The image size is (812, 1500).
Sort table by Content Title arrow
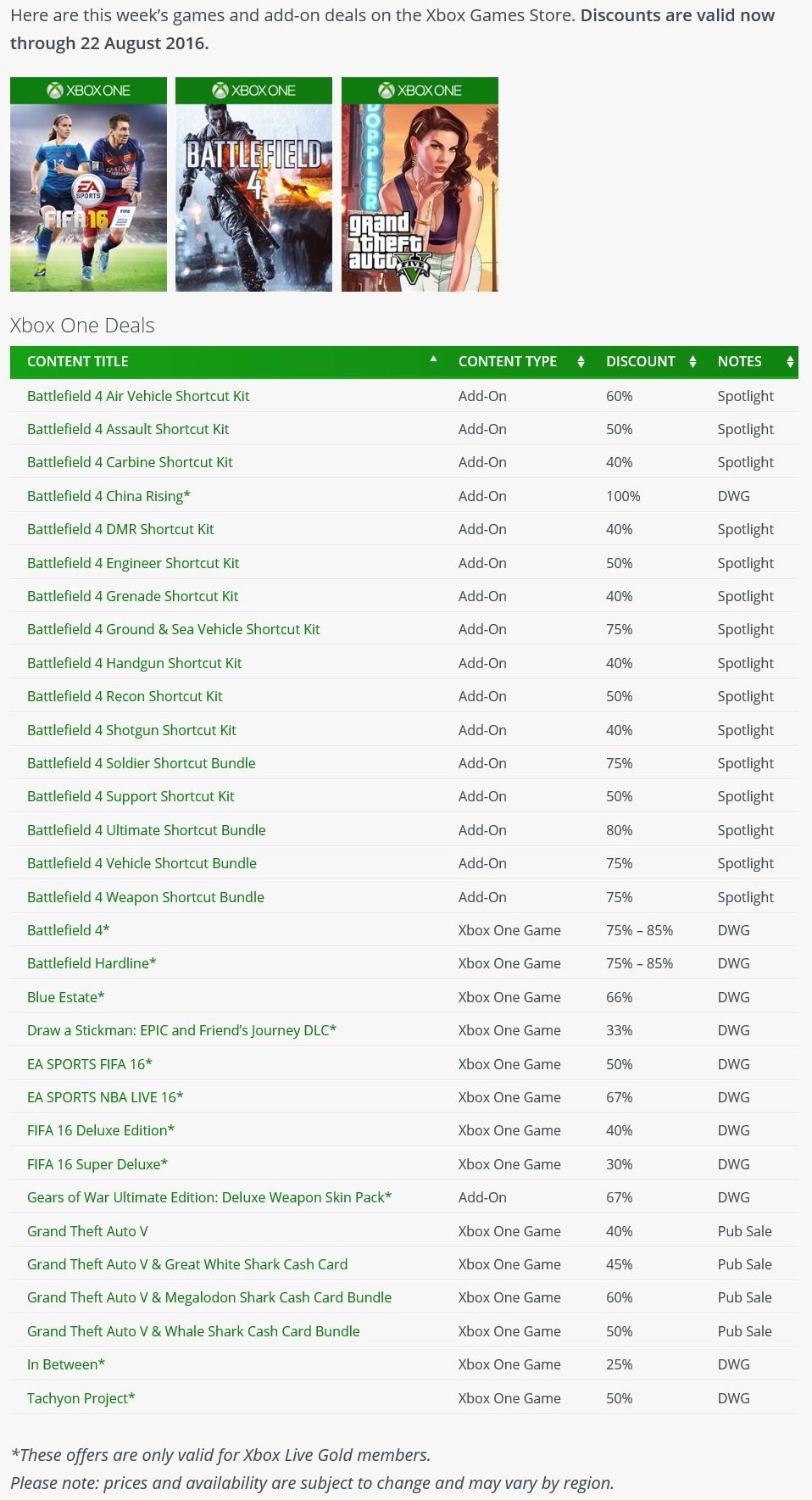[x=433, y=360]
